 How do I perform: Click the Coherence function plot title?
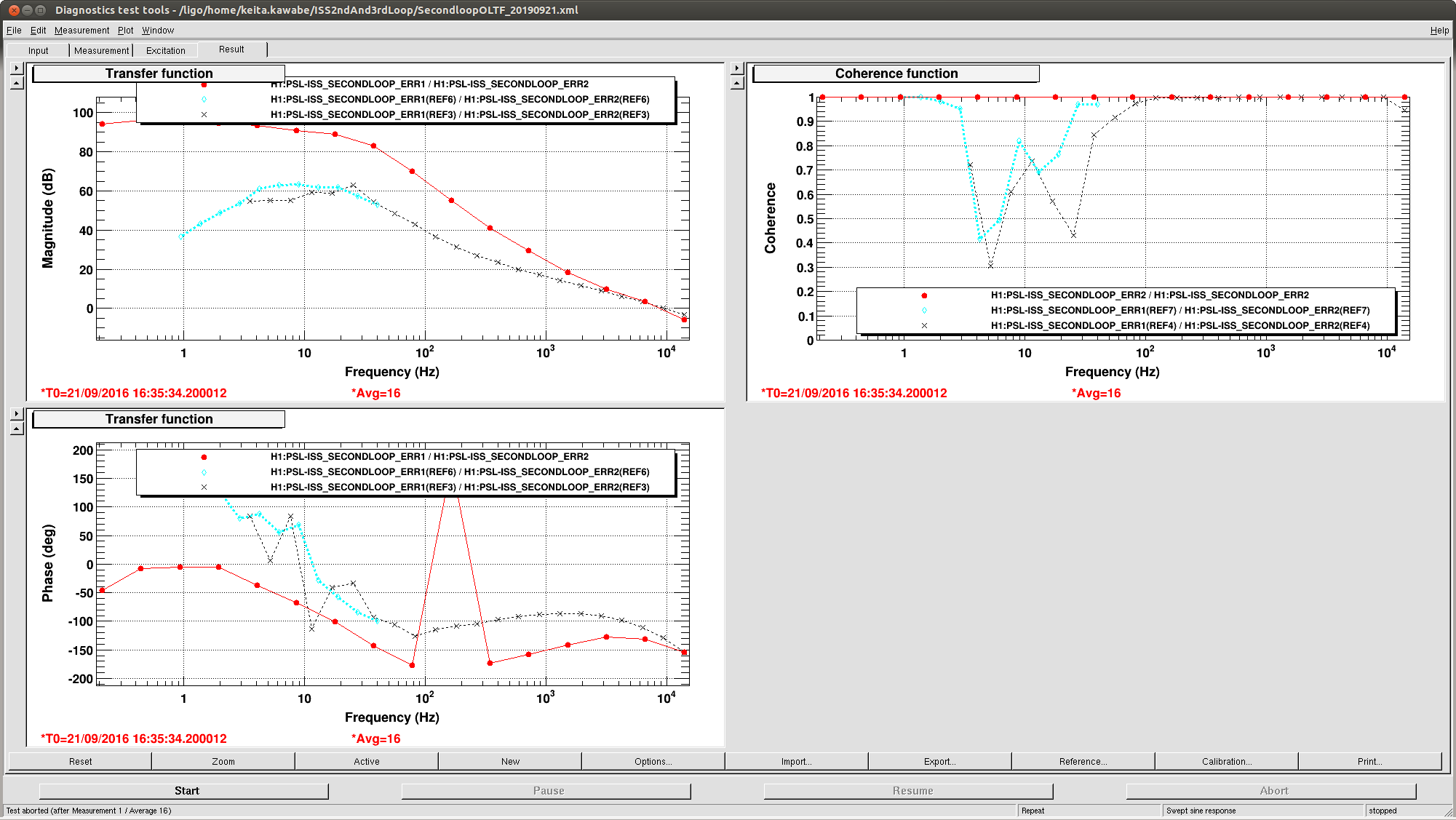(x=896, y=73)
